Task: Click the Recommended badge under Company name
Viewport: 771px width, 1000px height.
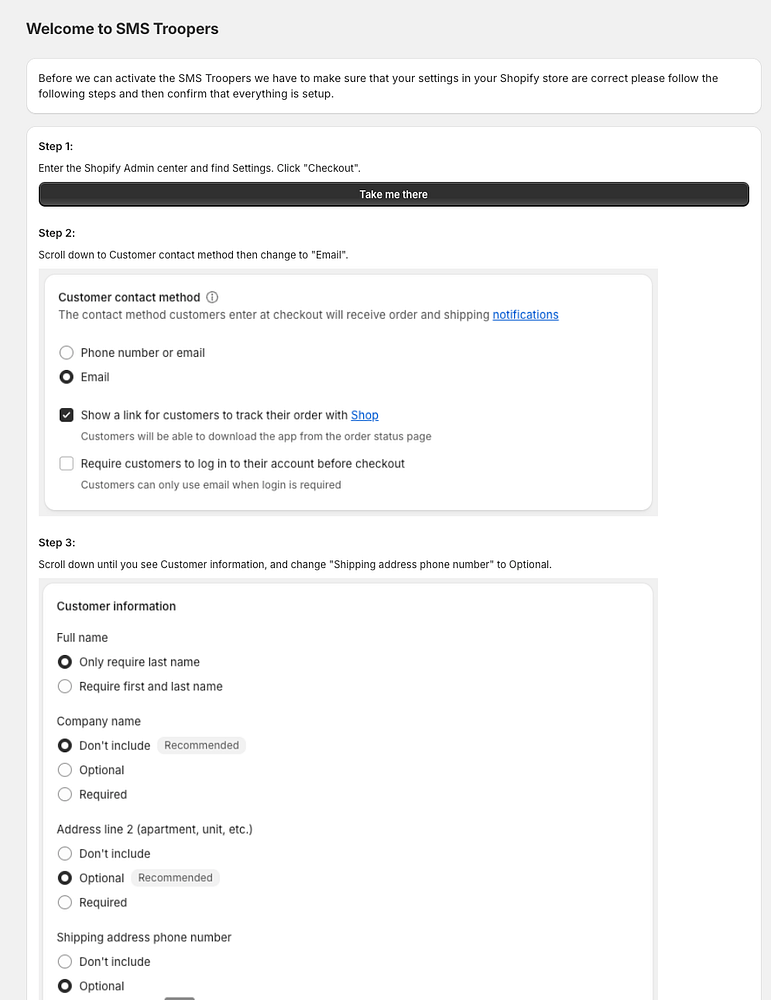Action: click(x=201, y=746)
